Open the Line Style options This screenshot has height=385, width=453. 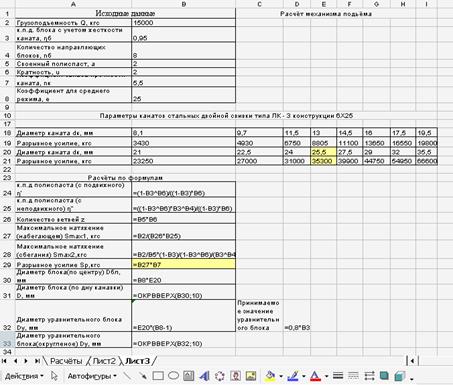pos(338,376)
